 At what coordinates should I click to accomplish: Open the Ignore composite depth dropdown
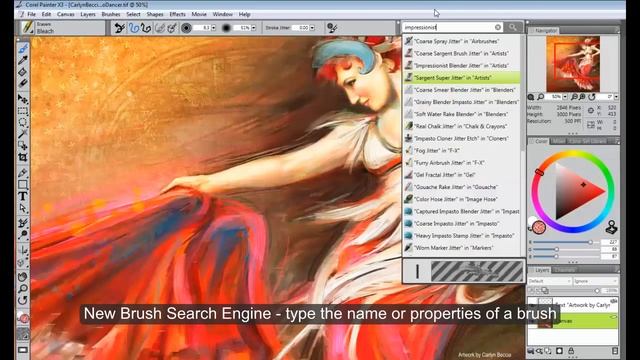tap(596, 281)
